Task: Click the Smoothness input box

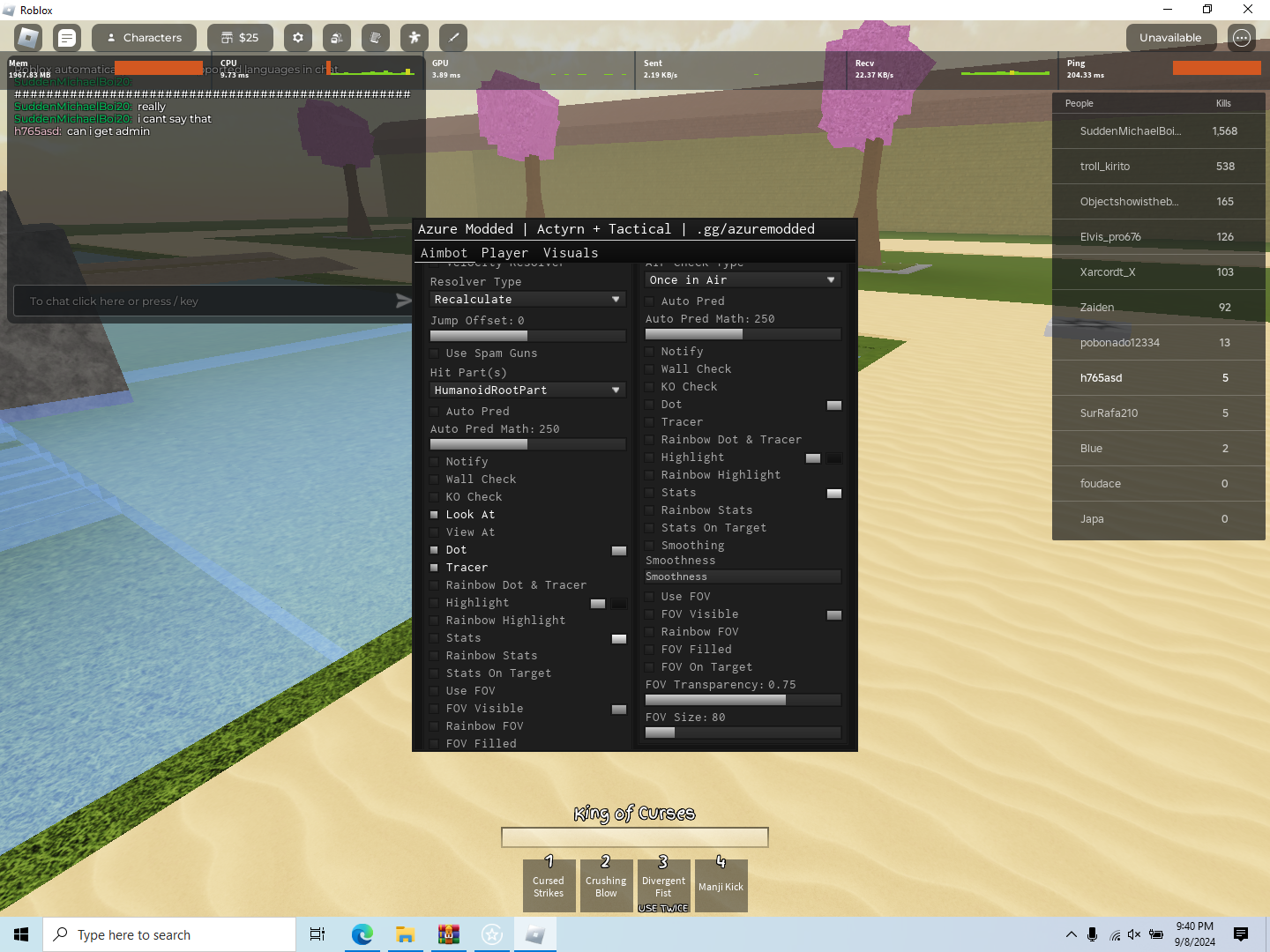Action: click(x=743, y=576)
